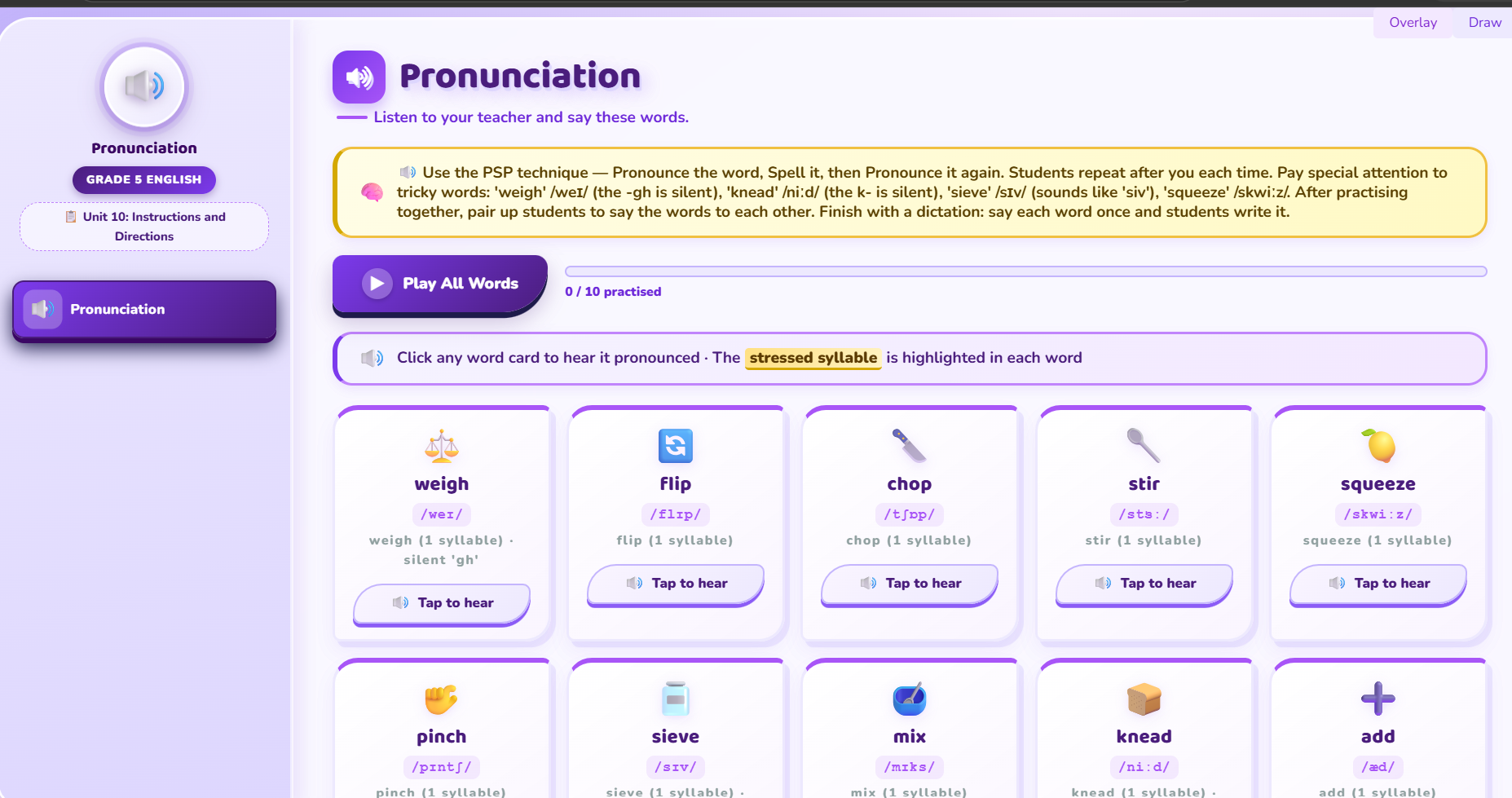The image size is (1512, 798).
Task: Click the mixing bowl icon on mix card
Action: 910,699
